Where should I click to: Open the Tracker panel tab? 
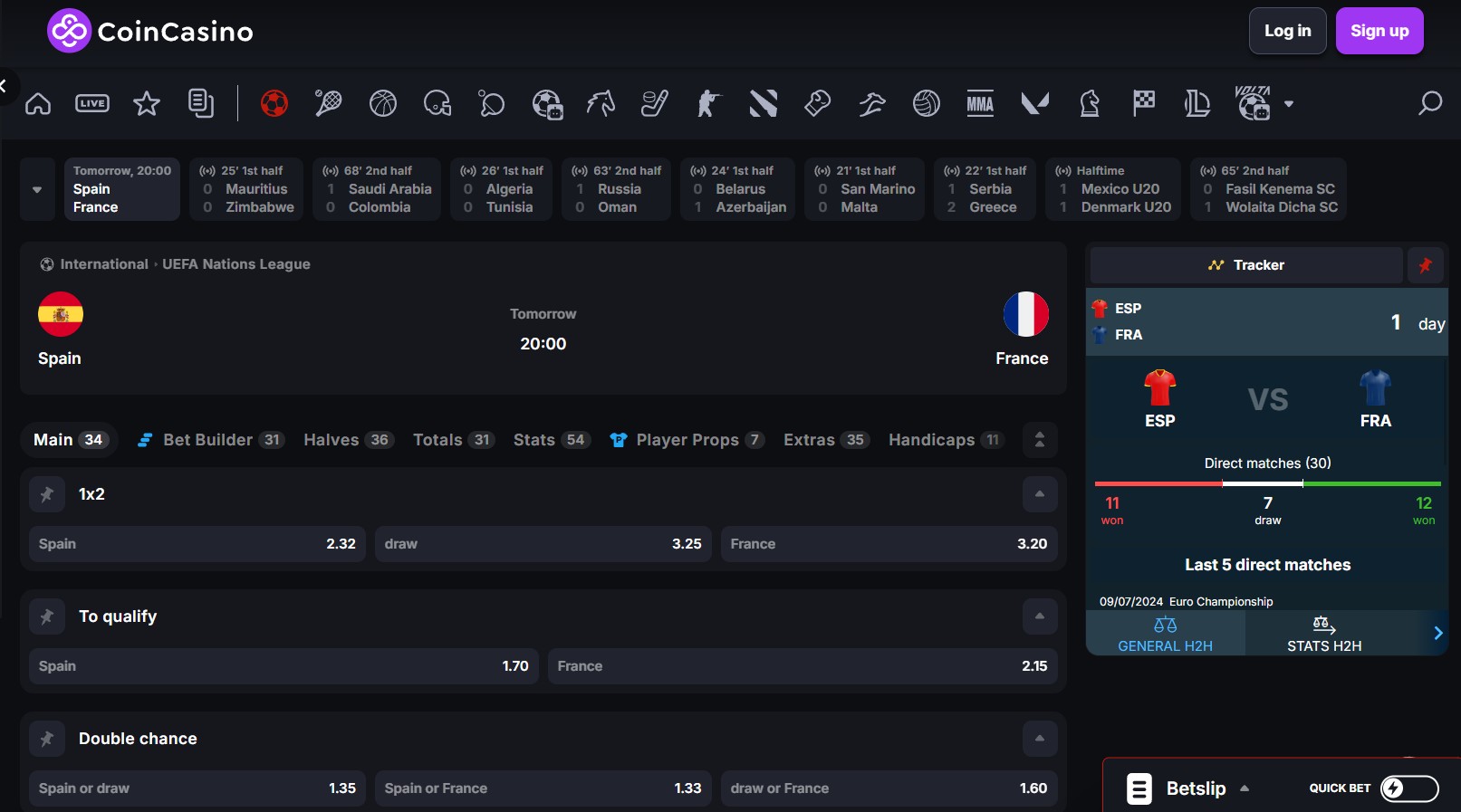click(1246, 265)
